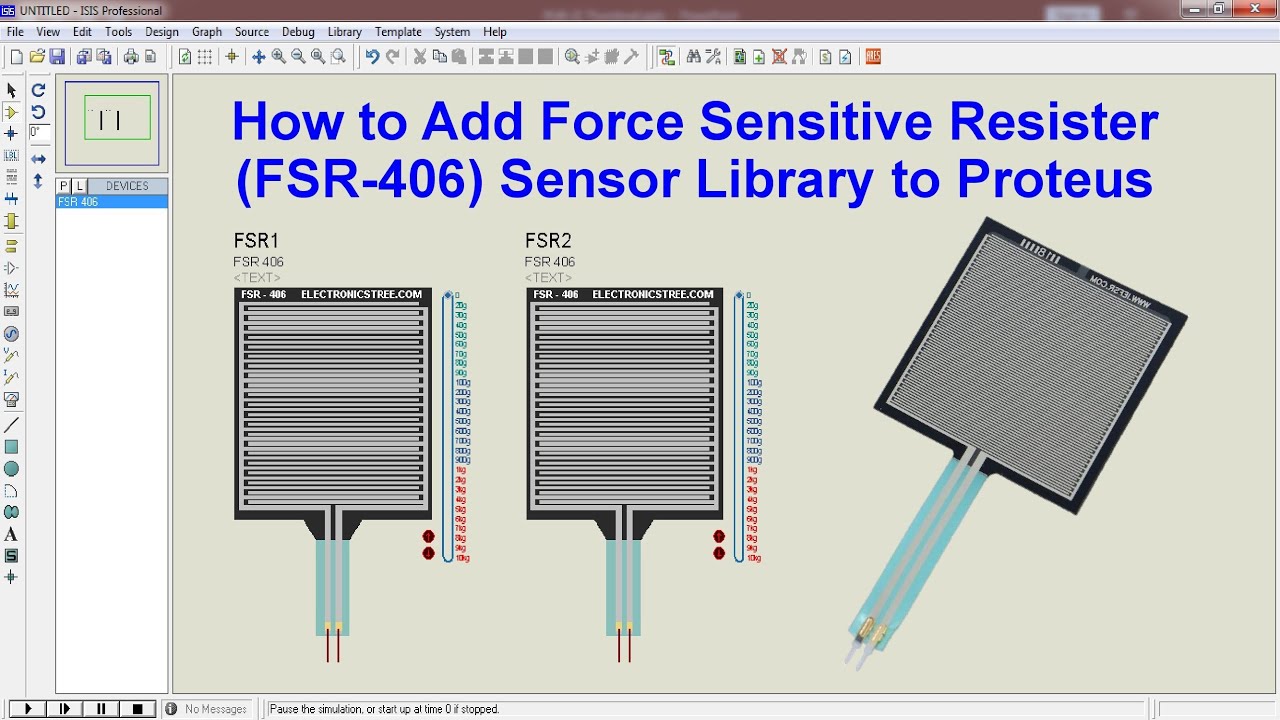Open the Graph menu
1280x720 pixels.
coord(207,32)
